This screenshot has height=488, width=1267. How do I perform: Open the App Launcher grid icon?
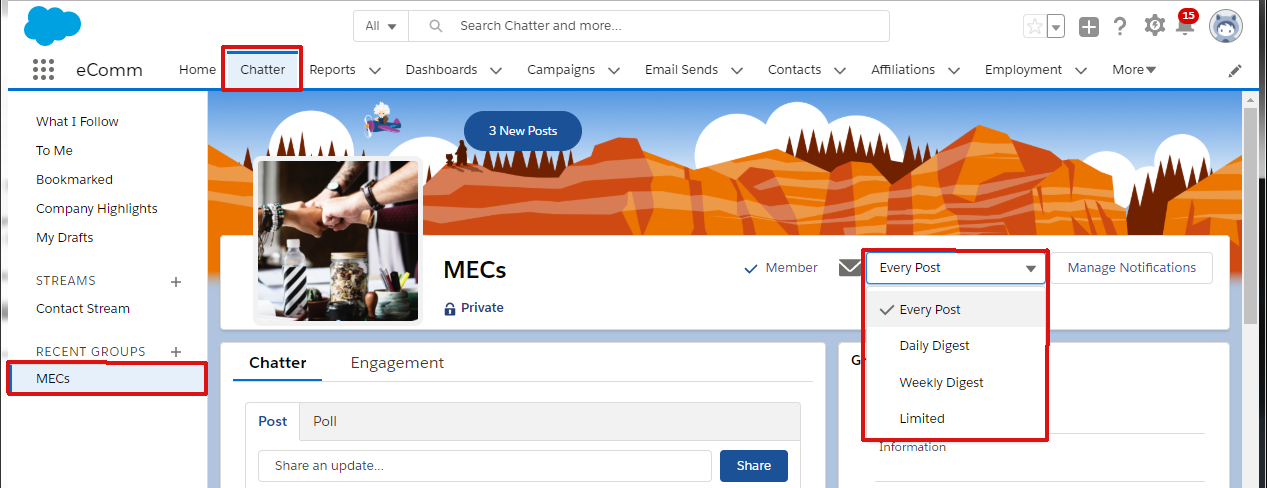[x=43, y=70]
